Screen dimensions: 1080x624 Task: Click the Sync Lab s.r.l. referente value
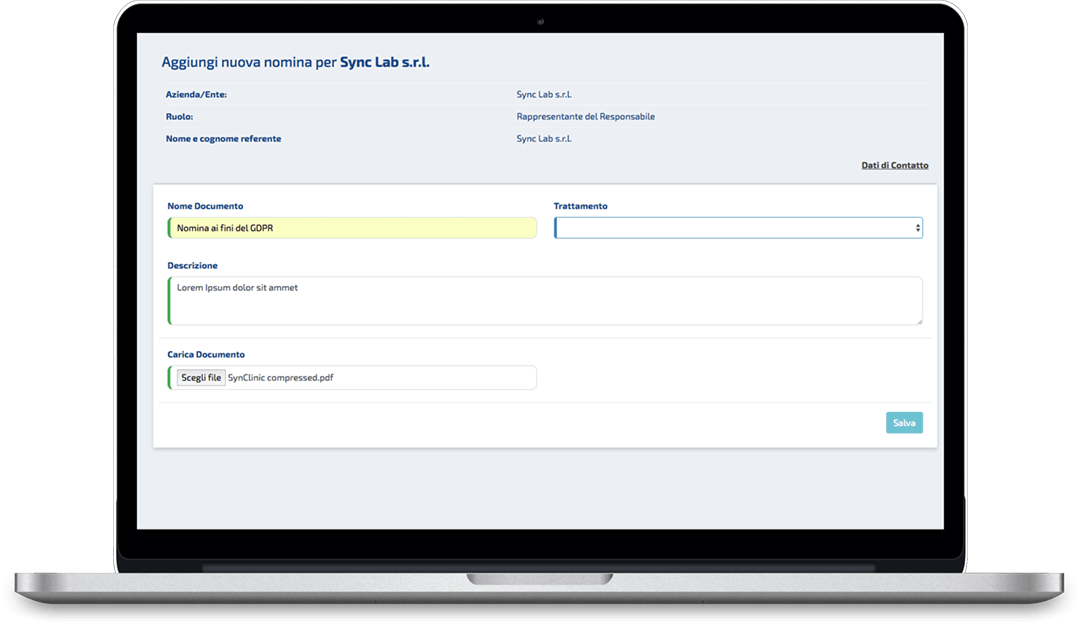(x=544, y=138)
